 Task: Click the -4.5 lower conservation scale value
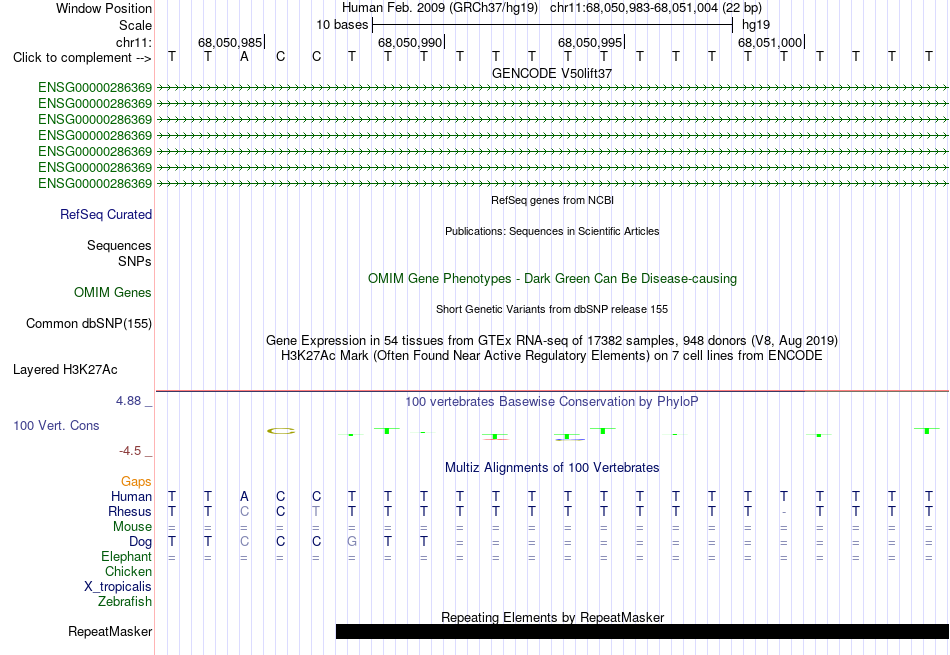pos(130,451)
